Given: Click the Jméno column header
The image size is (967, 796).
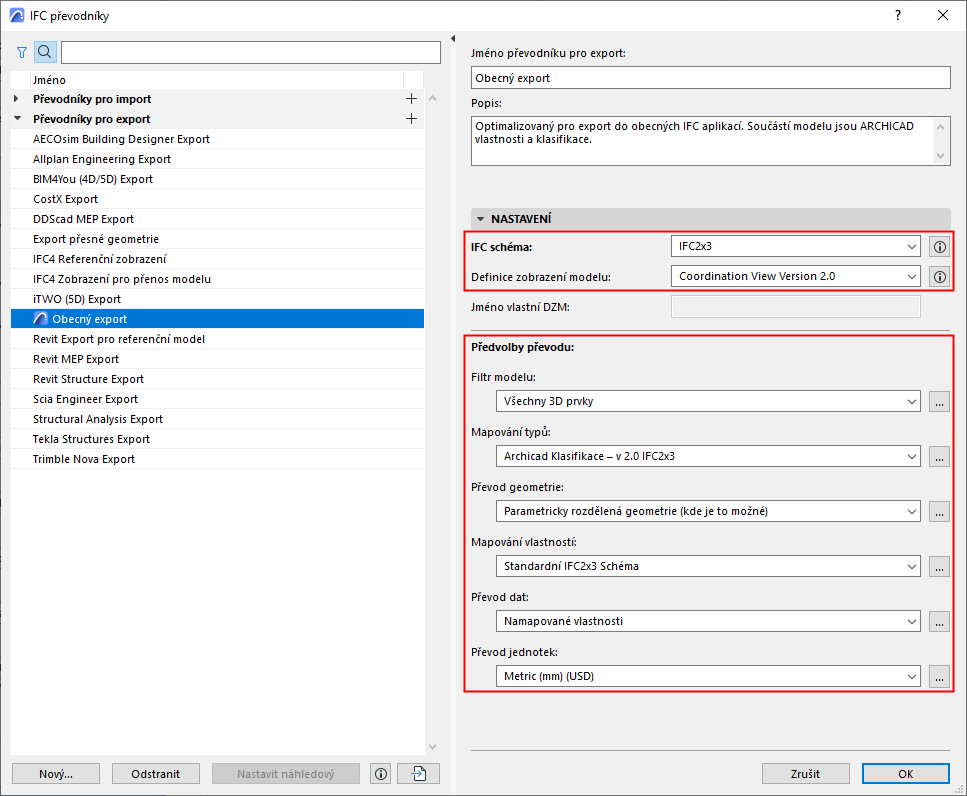Looking at the screenshot, I should [216, 80].
